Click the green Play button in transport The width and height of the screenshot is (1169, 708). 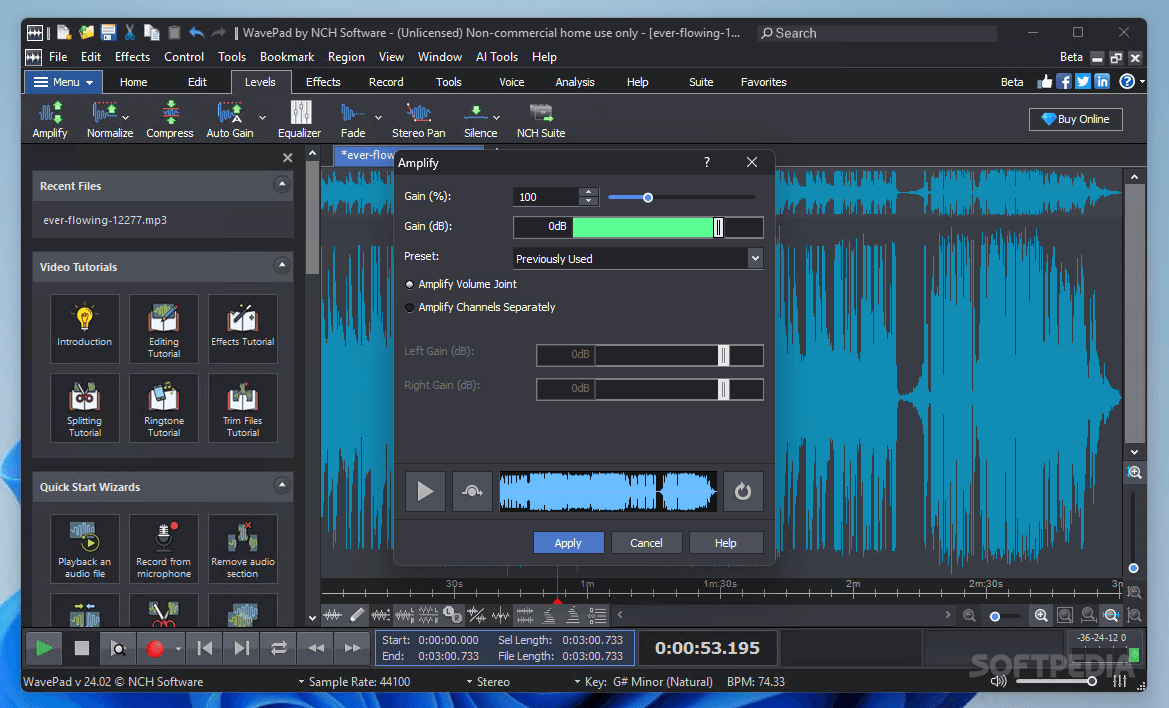point(44,648)
